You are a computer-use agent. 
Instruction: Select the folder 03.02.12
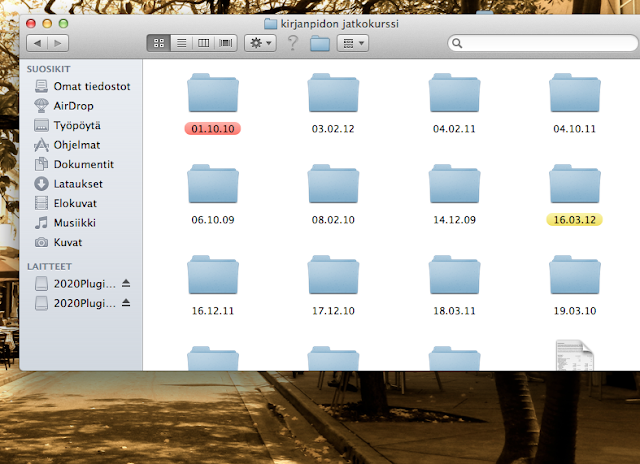click(333, 104)
